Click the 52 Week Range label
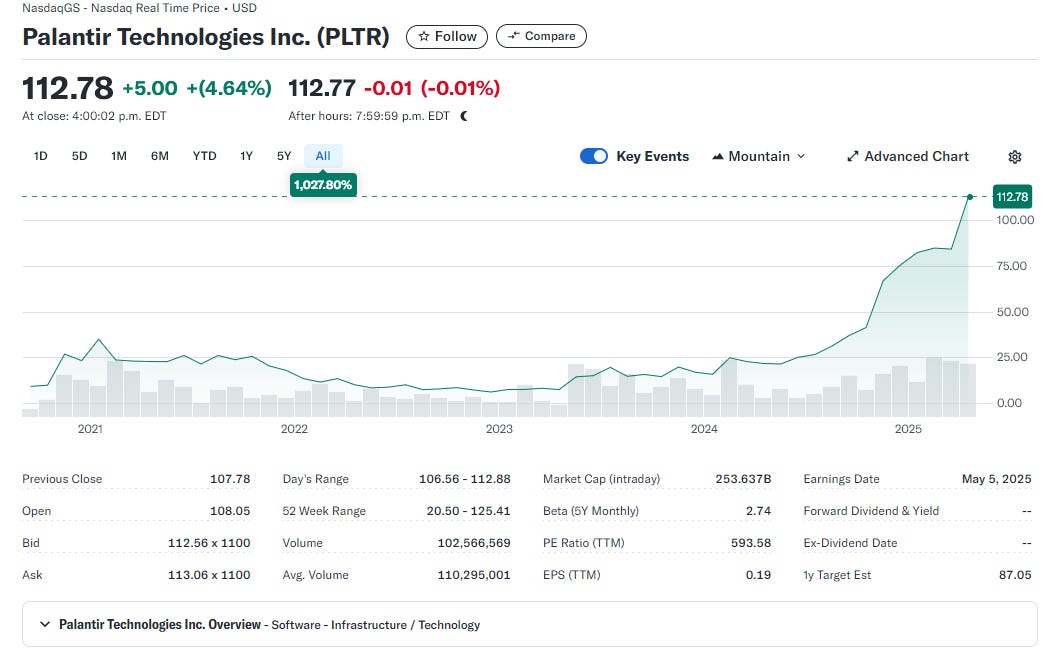Viewport: 1048px width, 662px height. (x=324, y=511)
